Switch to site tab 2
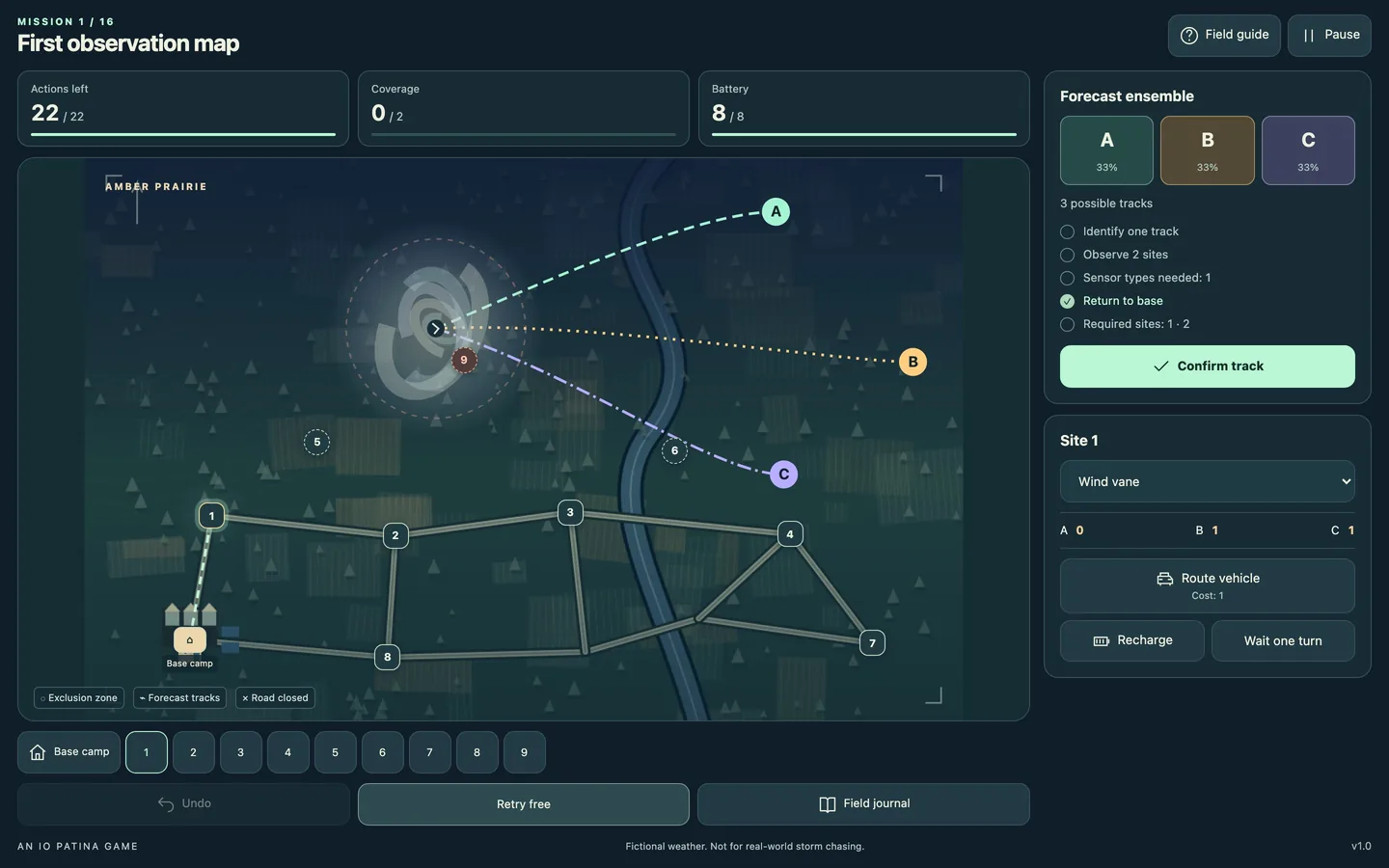Image resolution: width=1389 pixels, height=868 pixels. (x=193, y=752)
